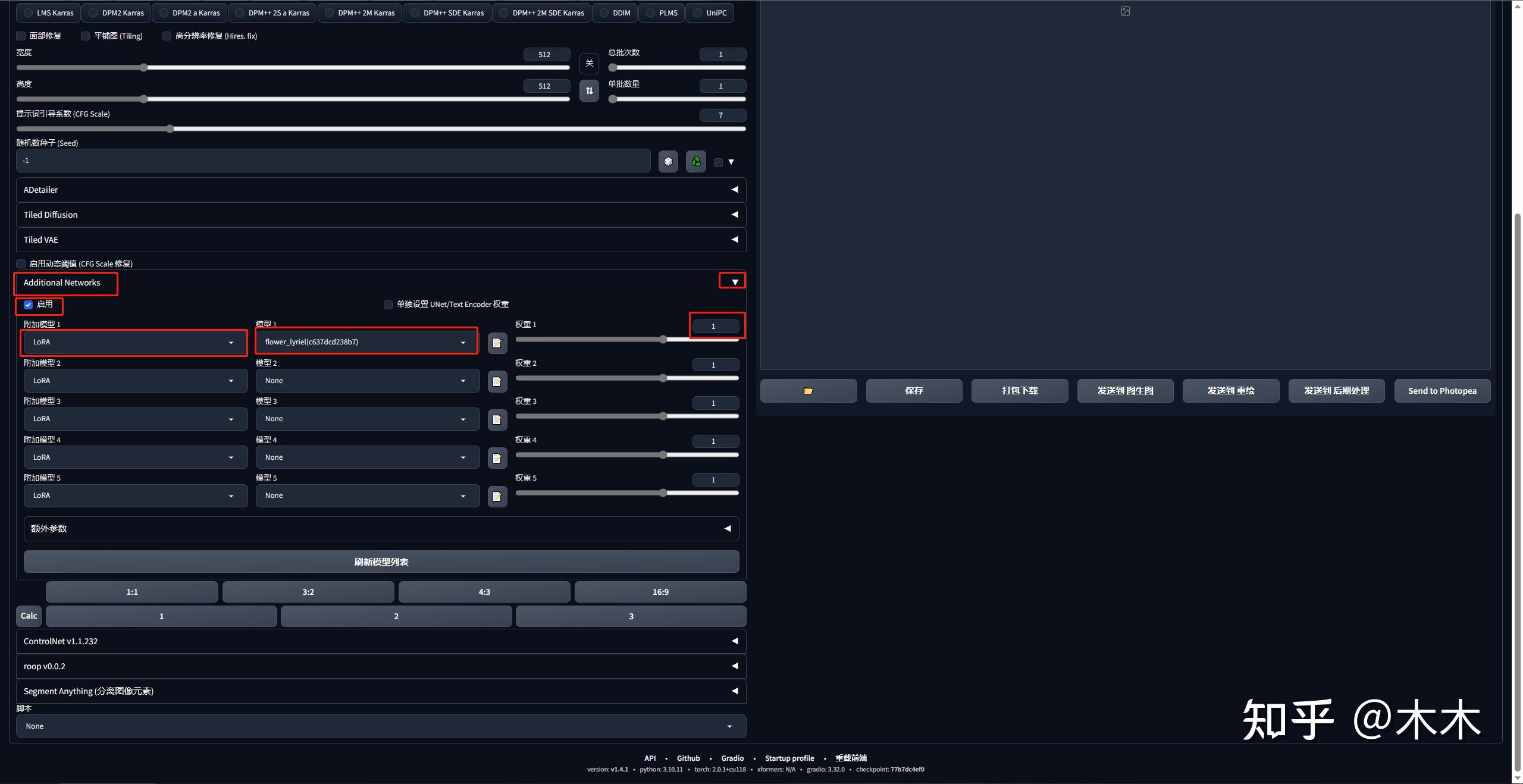Click Send to Photopea button
Viewport: 1523px width, 784px height.
point(1442,390)
